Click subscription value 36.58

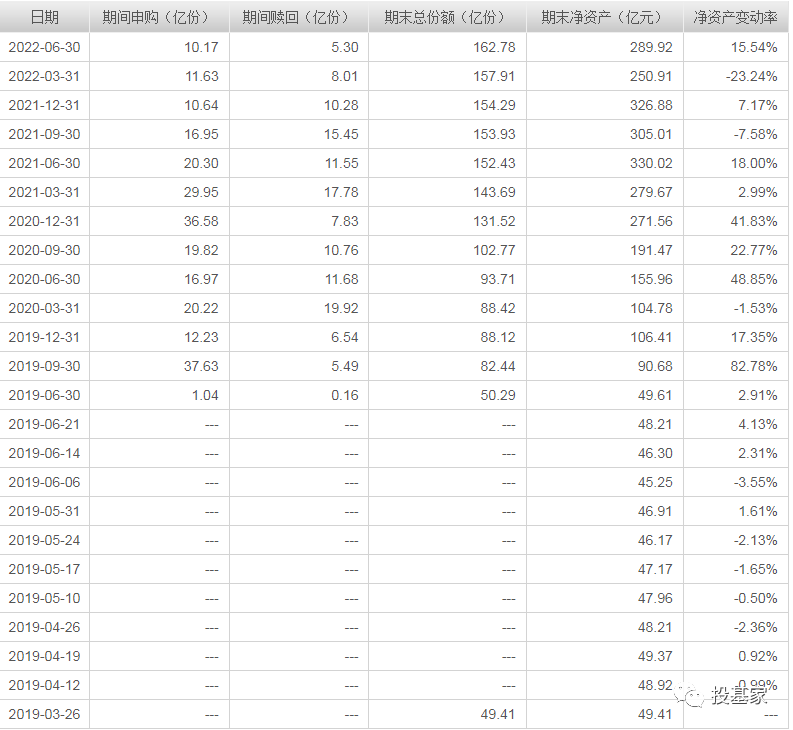pyautogui.click(x=201, y=222)
